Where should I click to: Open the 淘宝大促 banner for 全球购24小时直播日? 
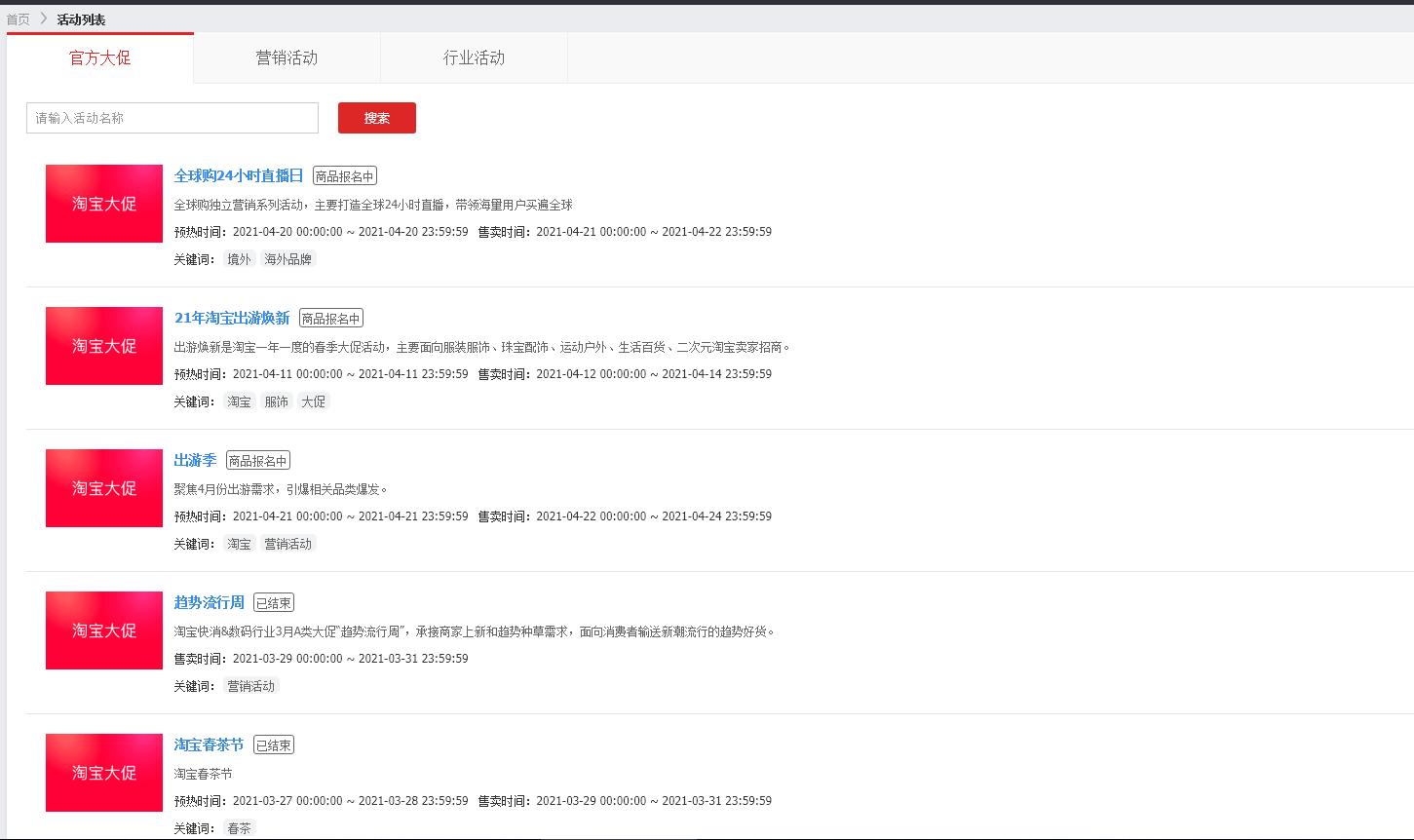103,204
